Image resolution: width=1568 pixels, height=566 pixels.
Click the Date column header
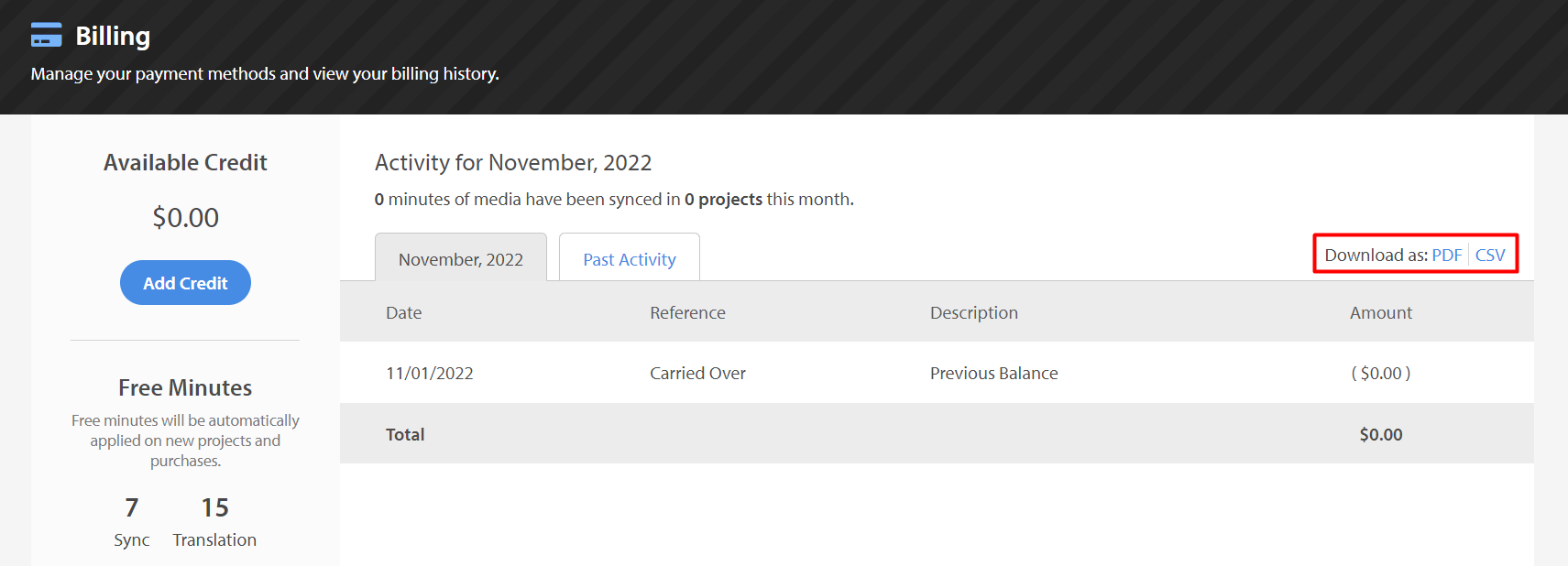[x=404, y=312]
